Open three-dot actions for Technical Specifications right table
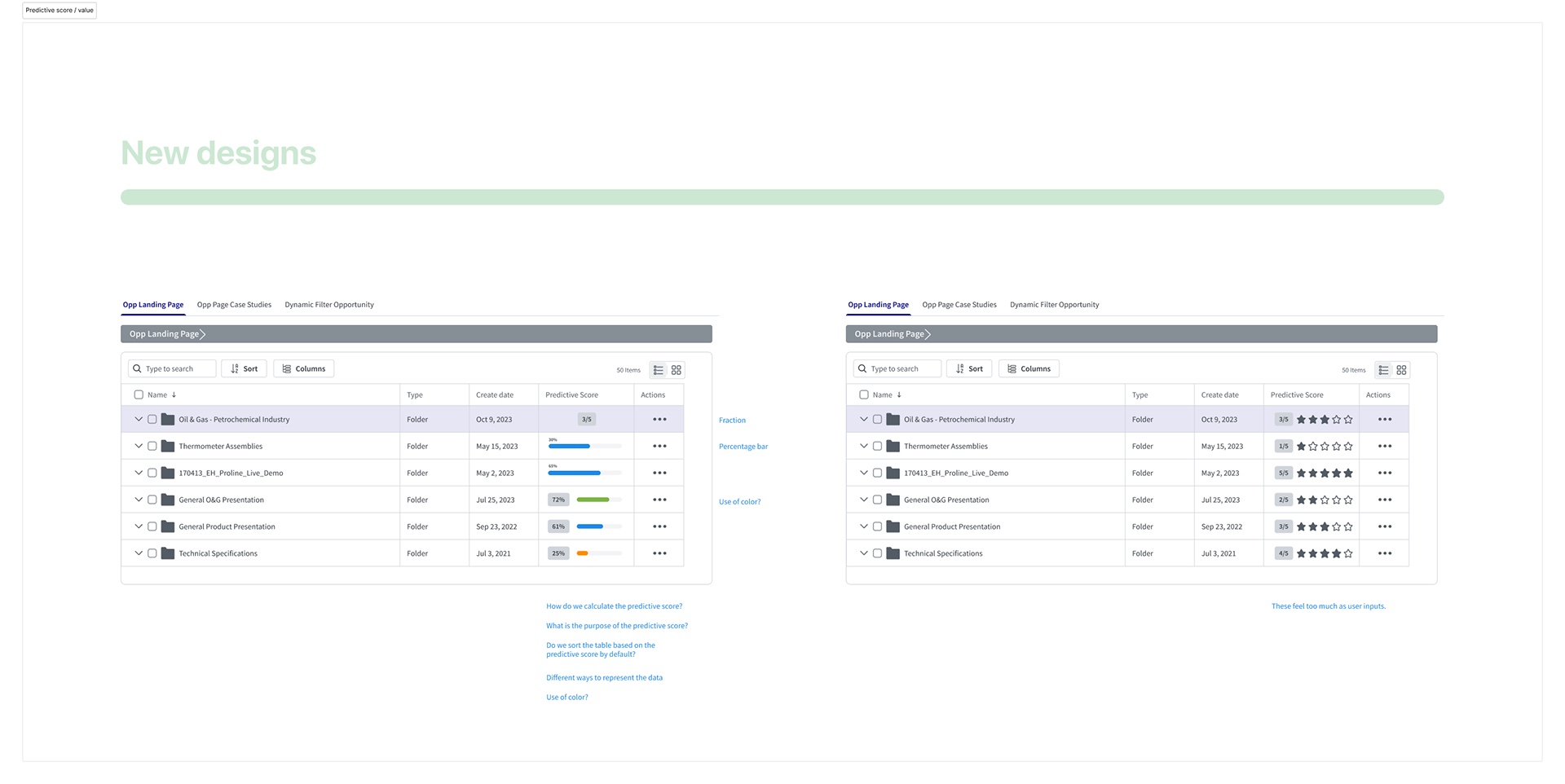The width and height of the screenshot is (1565, 784). pyautogui.click(x=1385, y=553)
